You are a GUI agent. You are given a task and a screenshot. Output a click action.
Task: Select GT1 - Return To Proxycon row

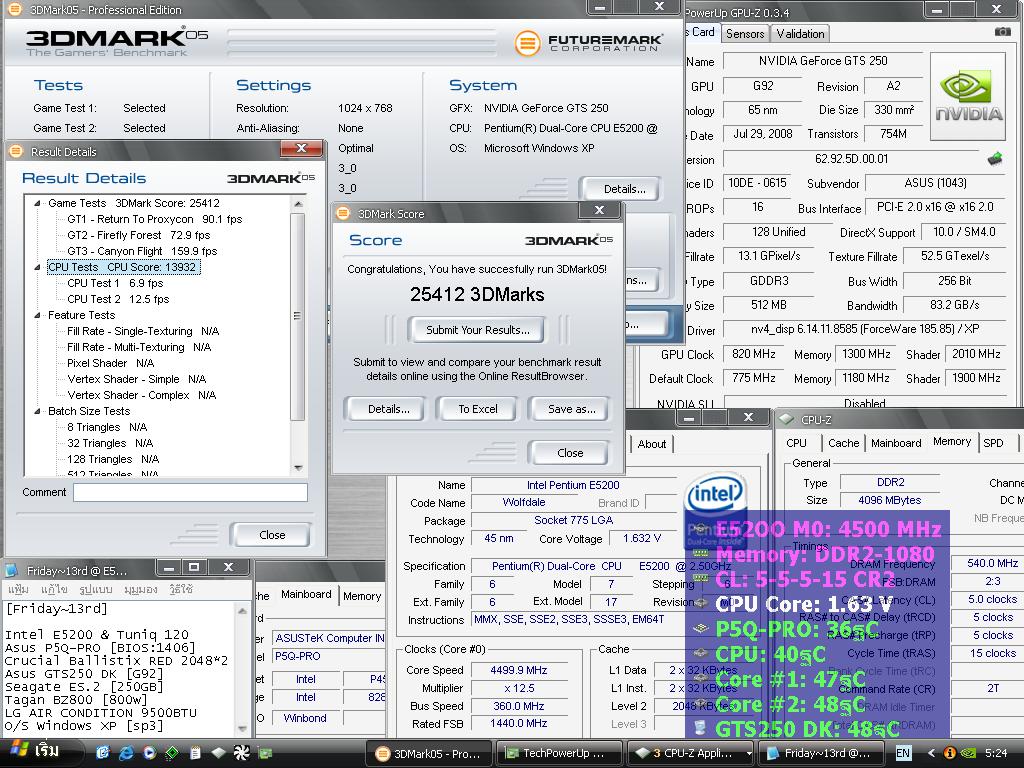[154, 219]
